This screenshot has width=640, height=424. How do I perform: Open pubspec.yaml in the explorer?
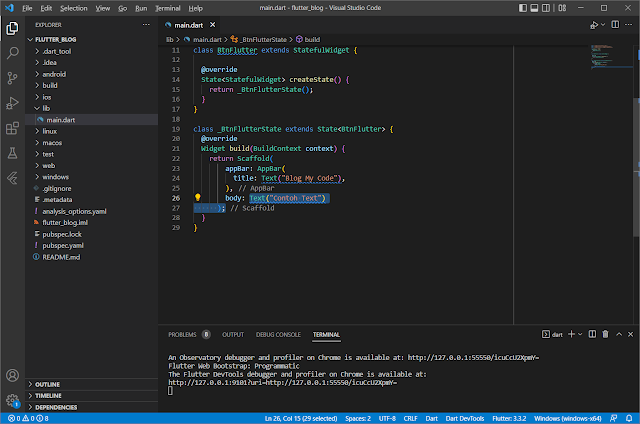pyautogui.click(x=61, y=245)
